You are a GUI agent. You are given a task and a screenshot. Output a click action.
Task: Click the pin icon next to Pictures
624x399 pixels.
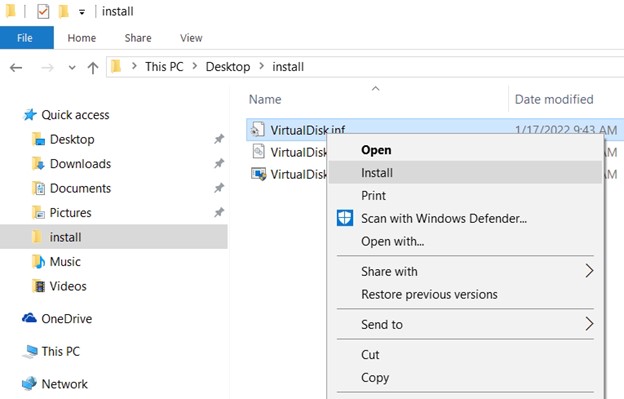219,212
